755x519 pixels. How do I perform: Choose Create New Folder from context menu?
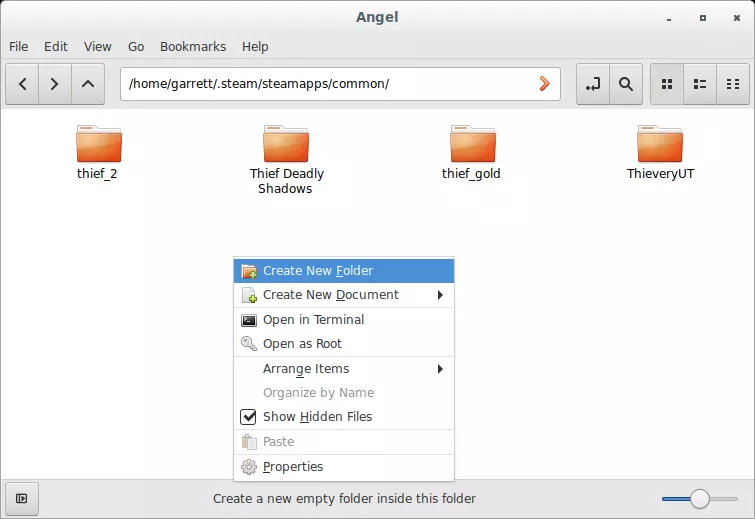(x=344, y=271)
